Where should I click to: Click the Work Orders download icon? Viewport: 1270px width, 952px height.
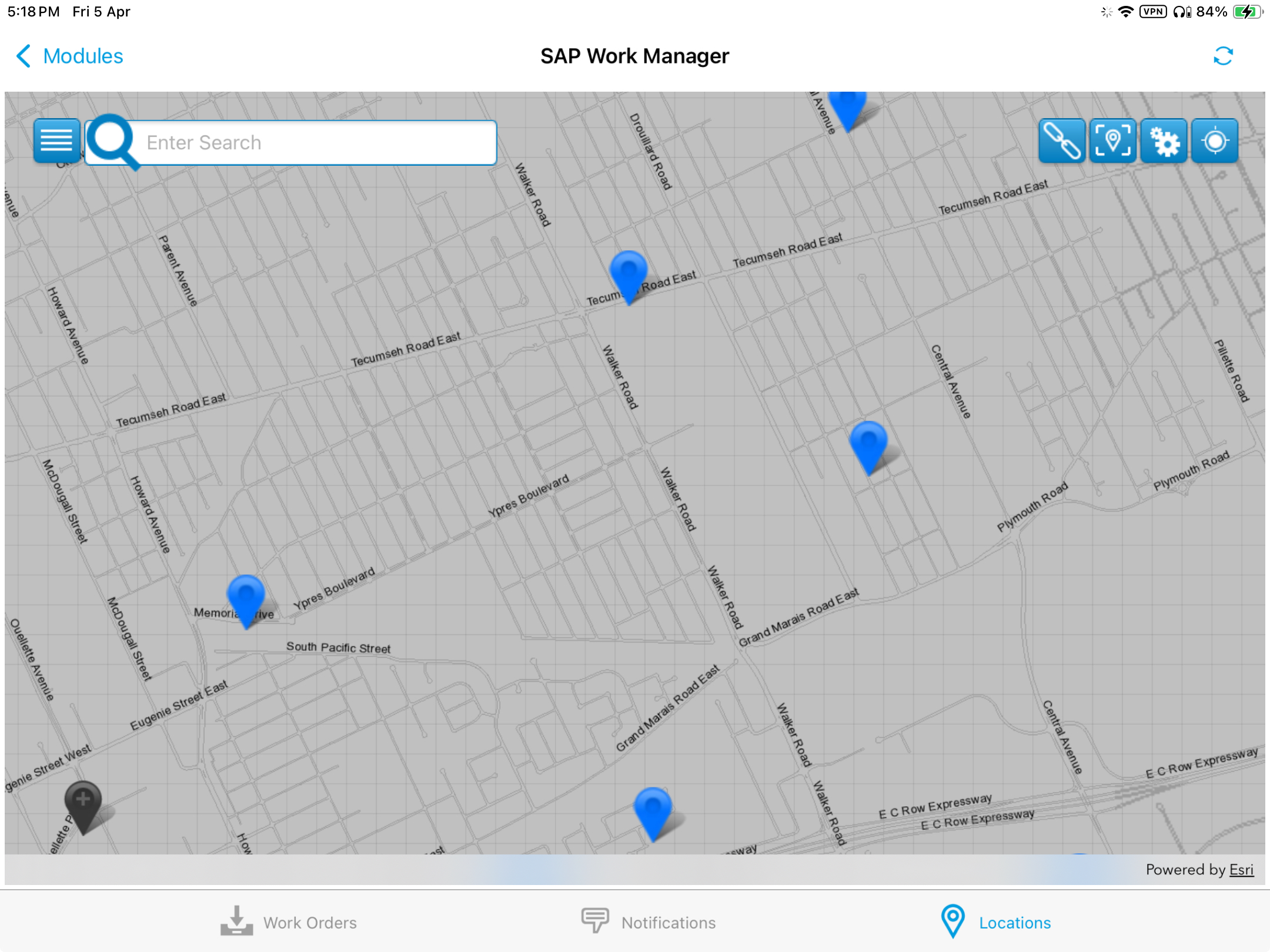tap(237, 921)
